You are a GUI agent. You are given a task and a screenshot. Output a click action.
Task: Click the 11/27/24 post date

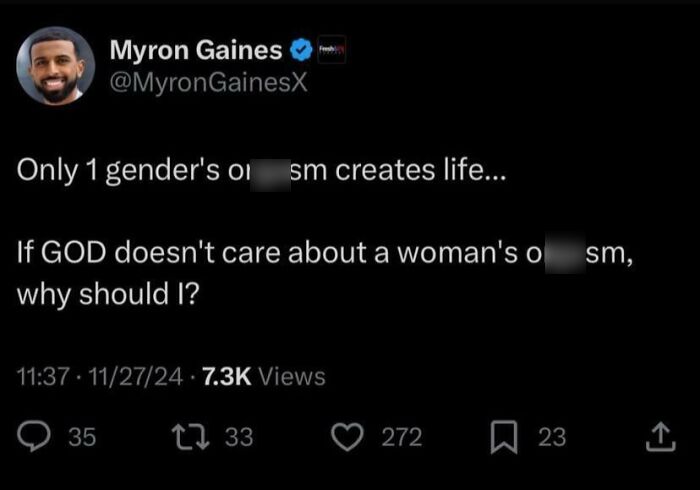[136, 376]
